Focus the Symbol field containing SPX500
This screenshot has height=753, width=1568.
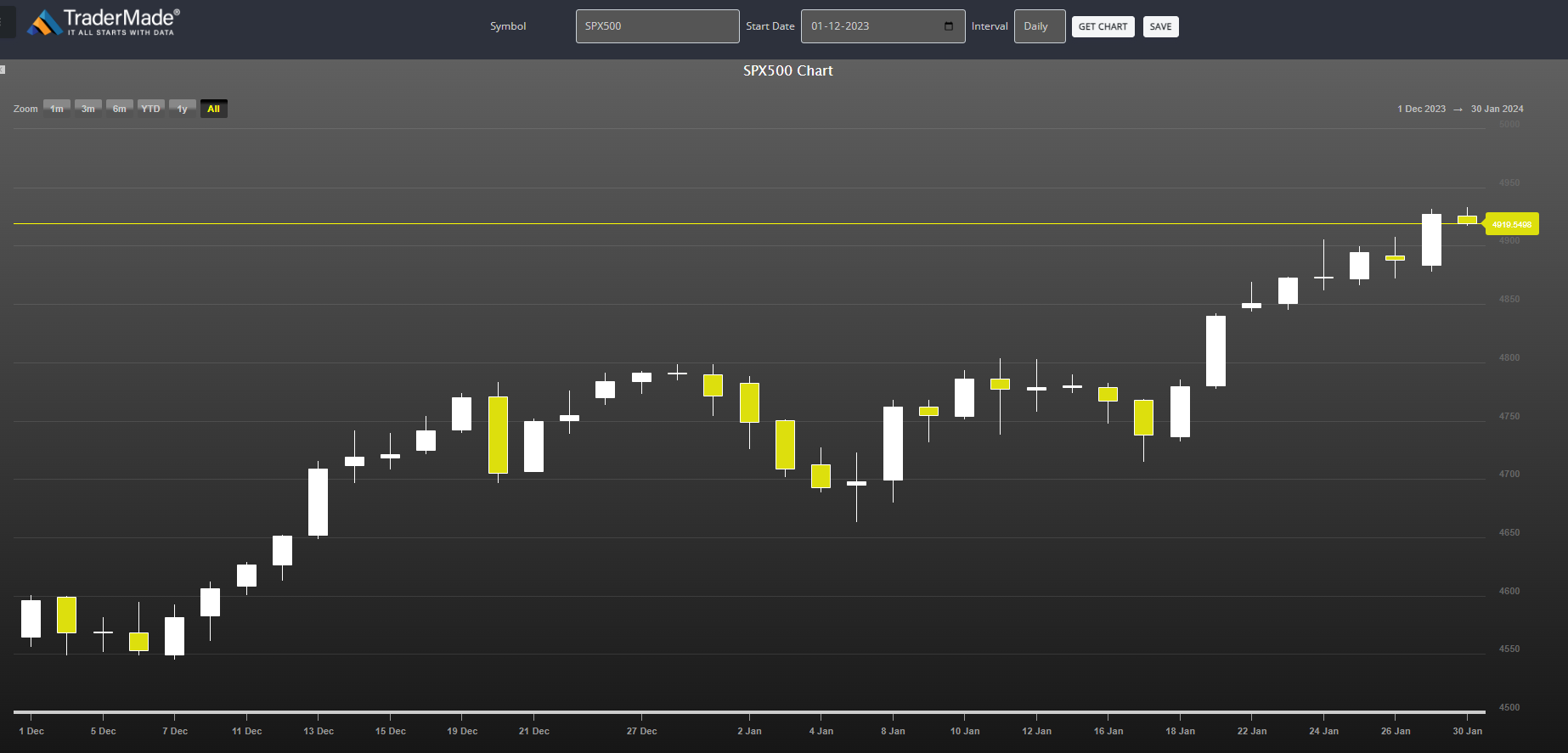click(657, 26)
